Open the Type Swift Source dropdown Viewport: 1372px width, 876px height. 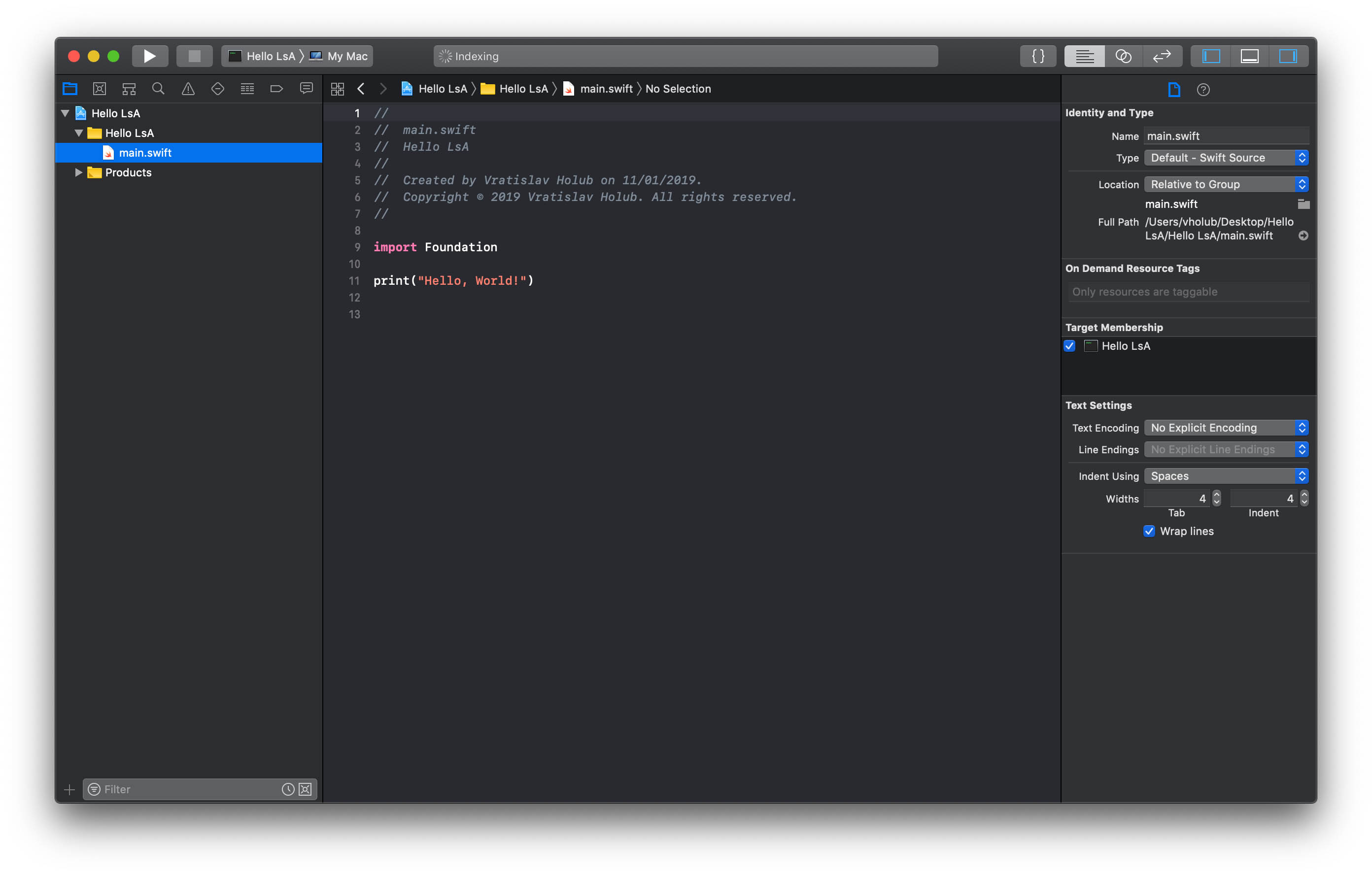point(1226,158)
